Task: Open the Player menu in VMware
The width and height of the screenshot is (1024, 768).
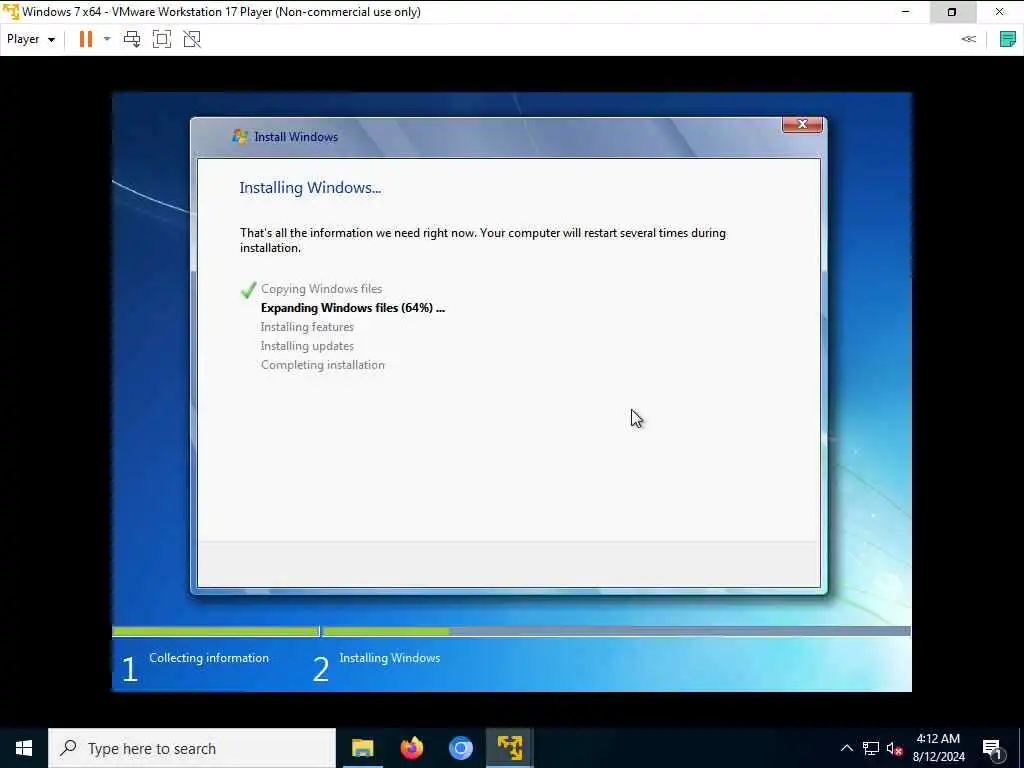Action: (x=31, y=39)
